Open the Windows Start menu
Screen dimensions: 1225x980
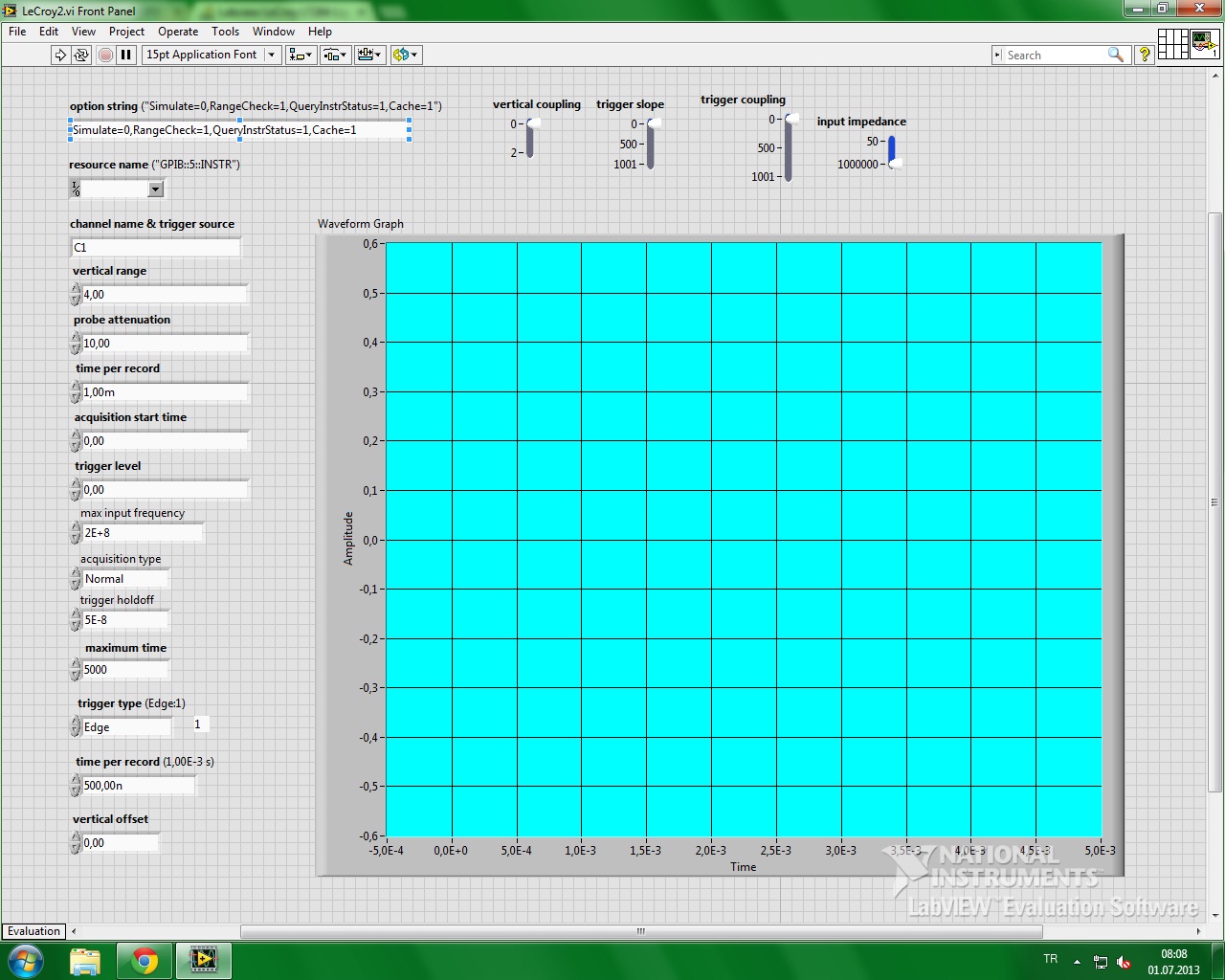click(25, 960)
